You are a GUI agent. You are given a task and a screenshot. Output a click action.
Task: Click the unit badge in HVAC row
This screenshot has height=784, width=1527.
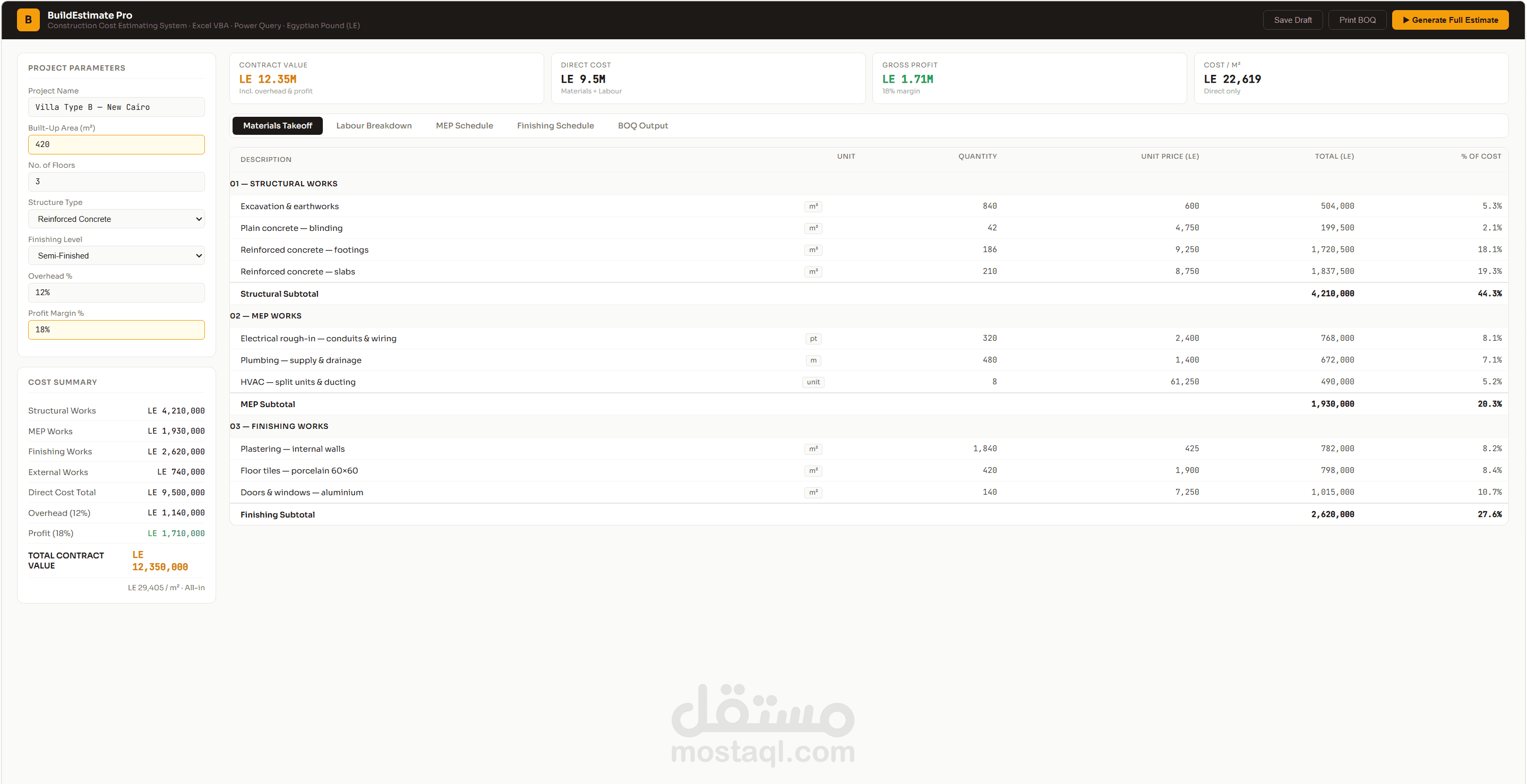click(x=813, y=382)
